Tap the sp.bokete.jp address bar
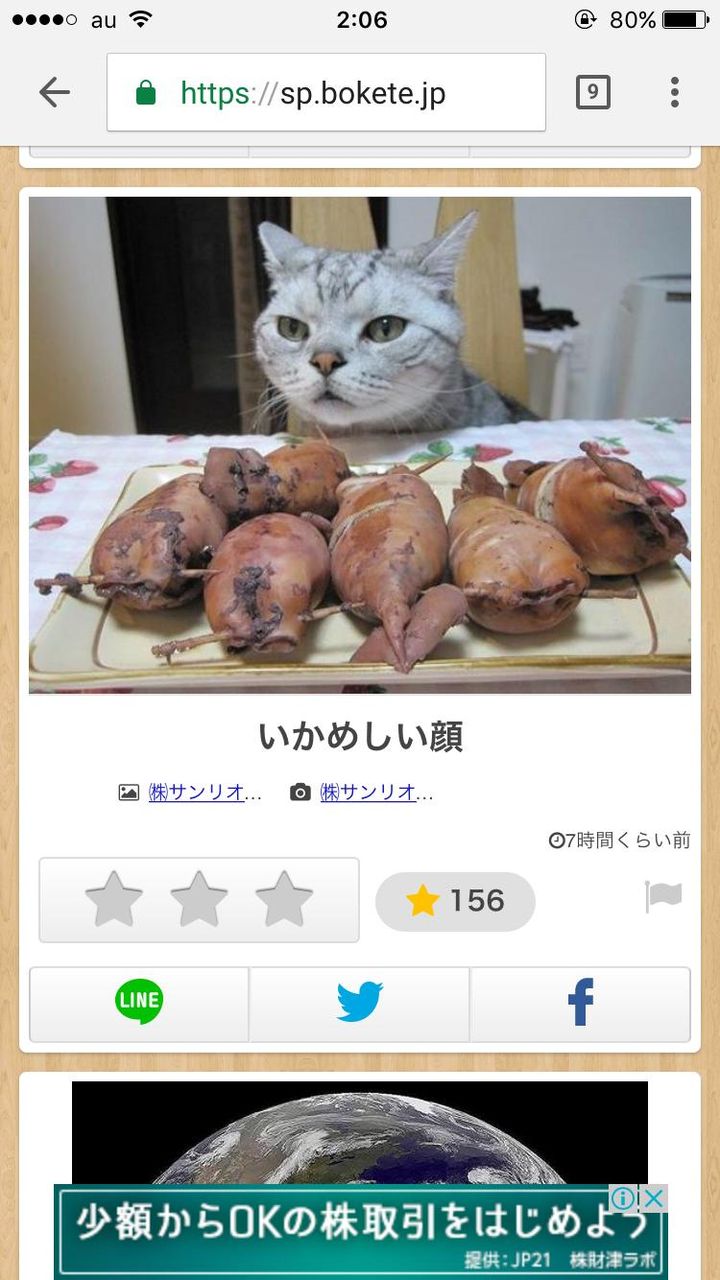The image size is (720, 1280). coord(326,93)
